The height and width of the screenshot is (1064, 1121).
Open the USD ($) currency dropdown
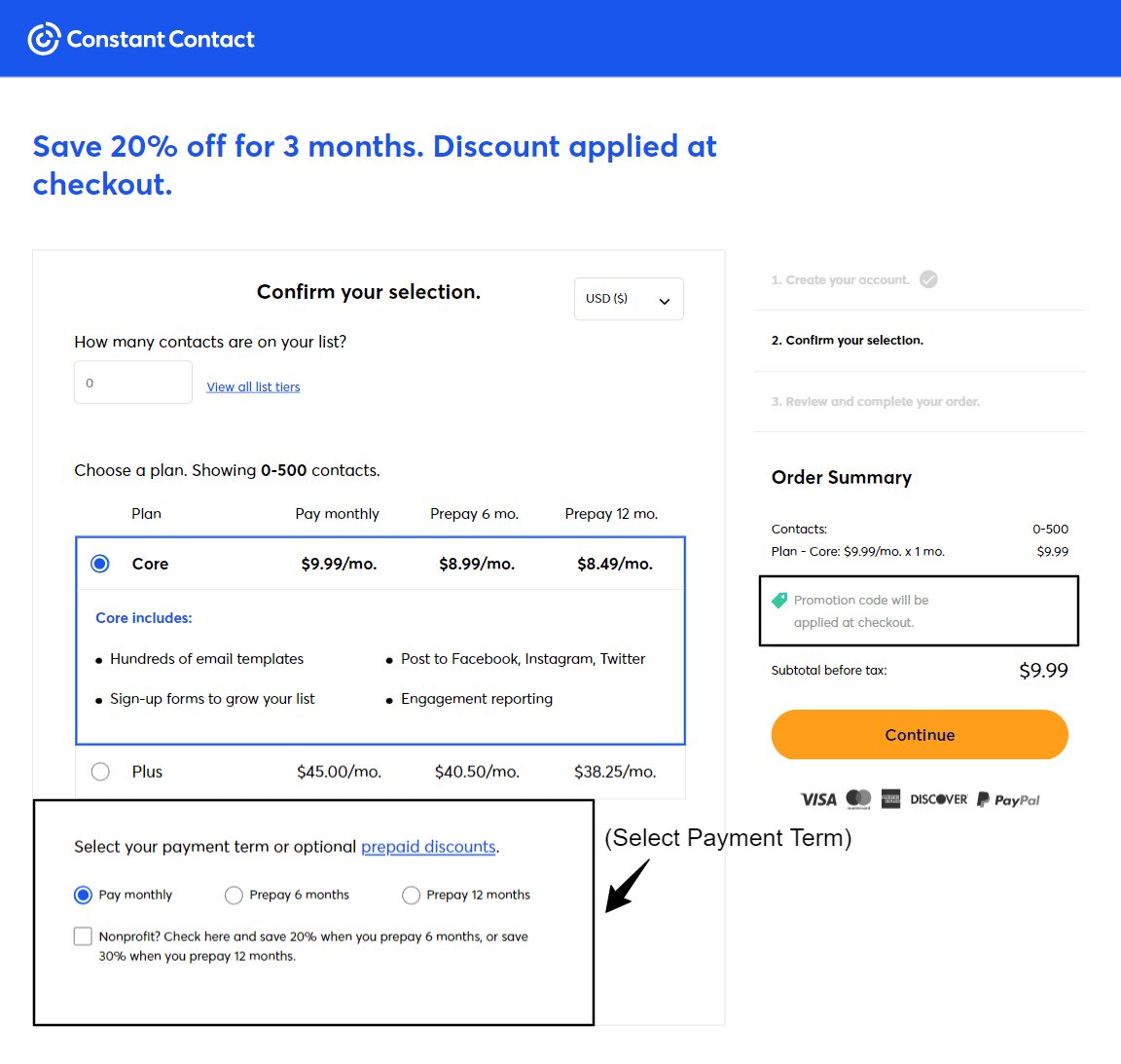click(629, 299)
